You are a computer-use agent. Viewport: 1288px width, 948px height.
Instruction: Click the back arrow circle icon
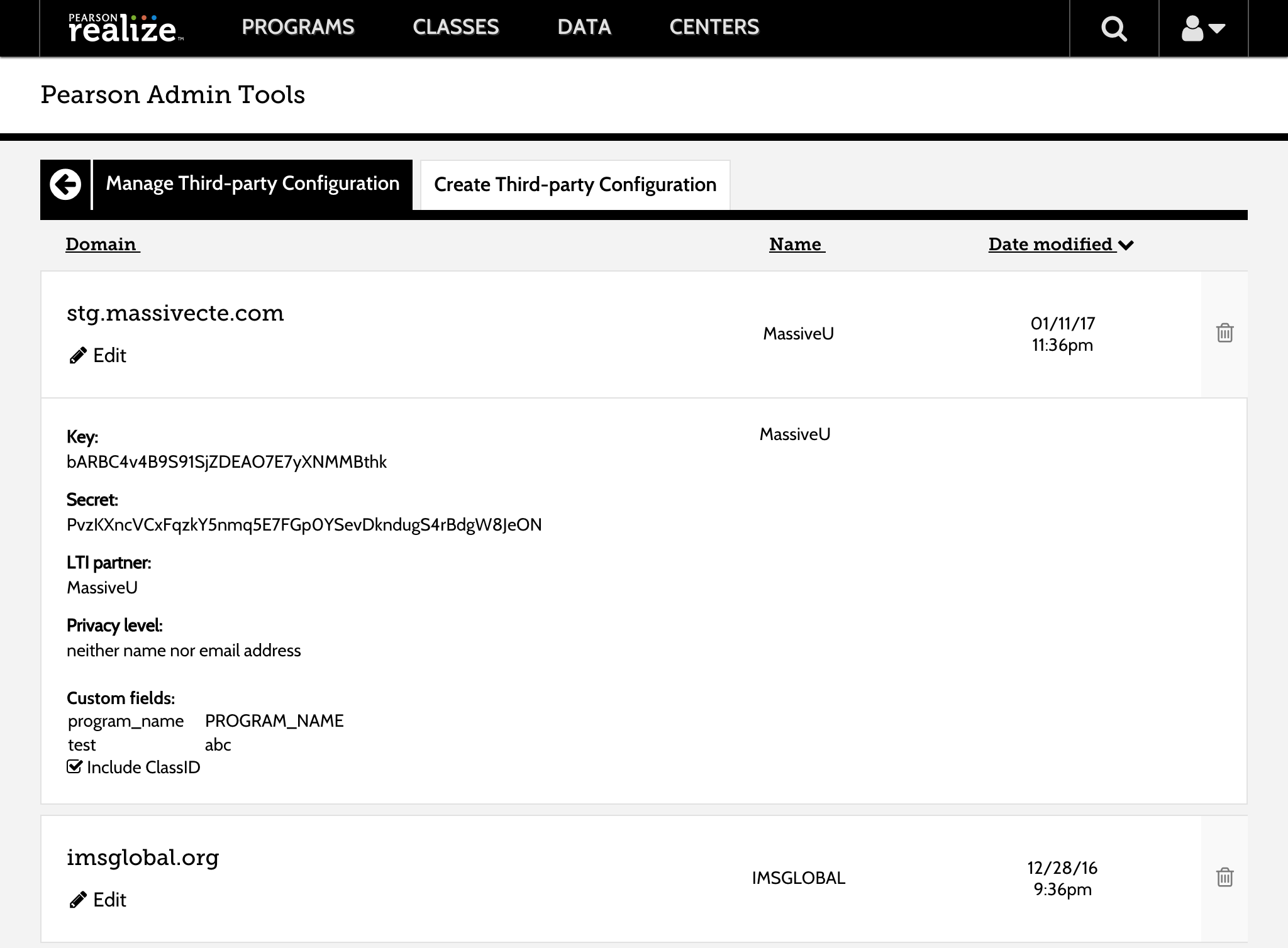pyautogui.click(x=65, y=184)
